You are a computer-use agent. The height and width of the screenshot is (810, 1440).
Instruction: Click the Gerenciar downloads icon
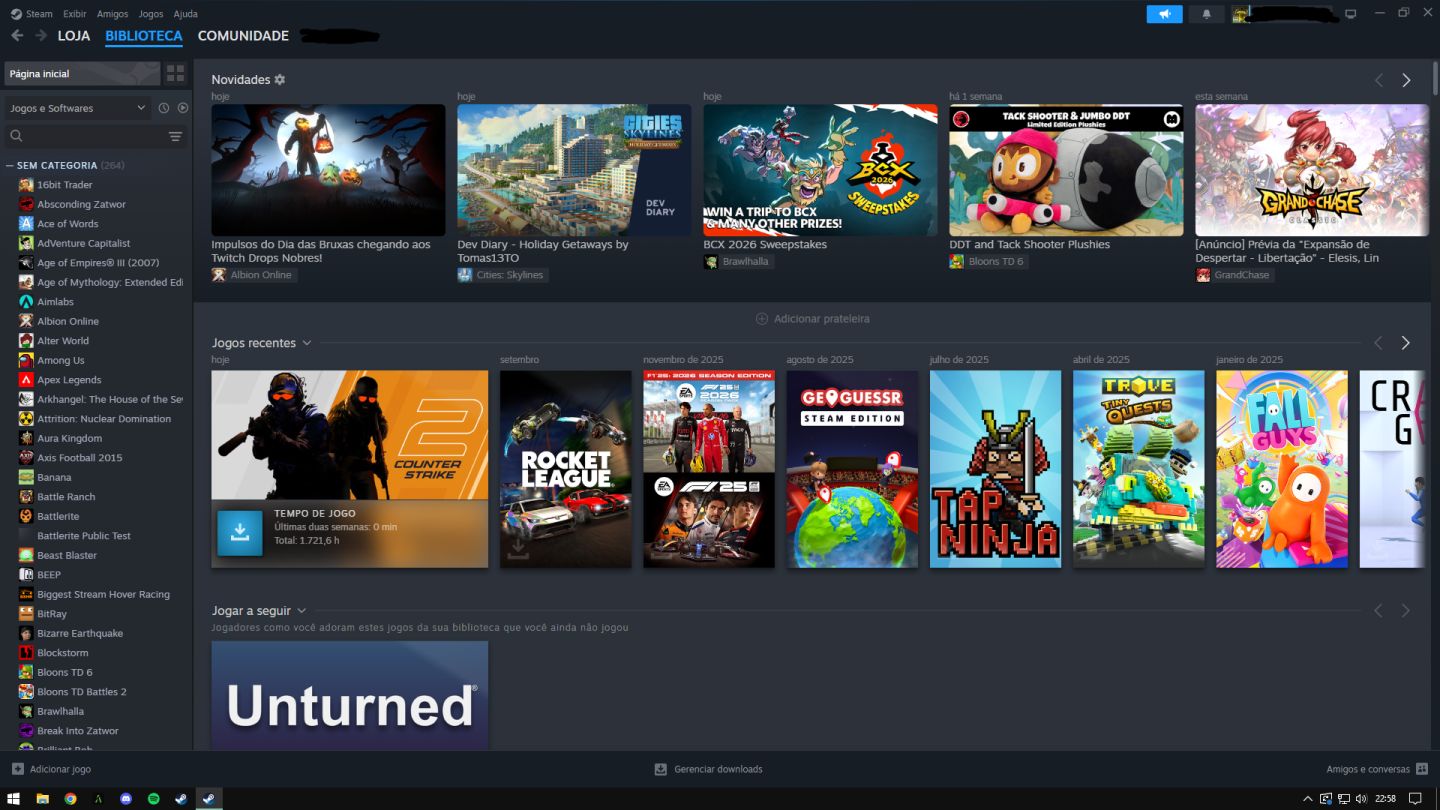pyautogui.click(x=660, y=769)
